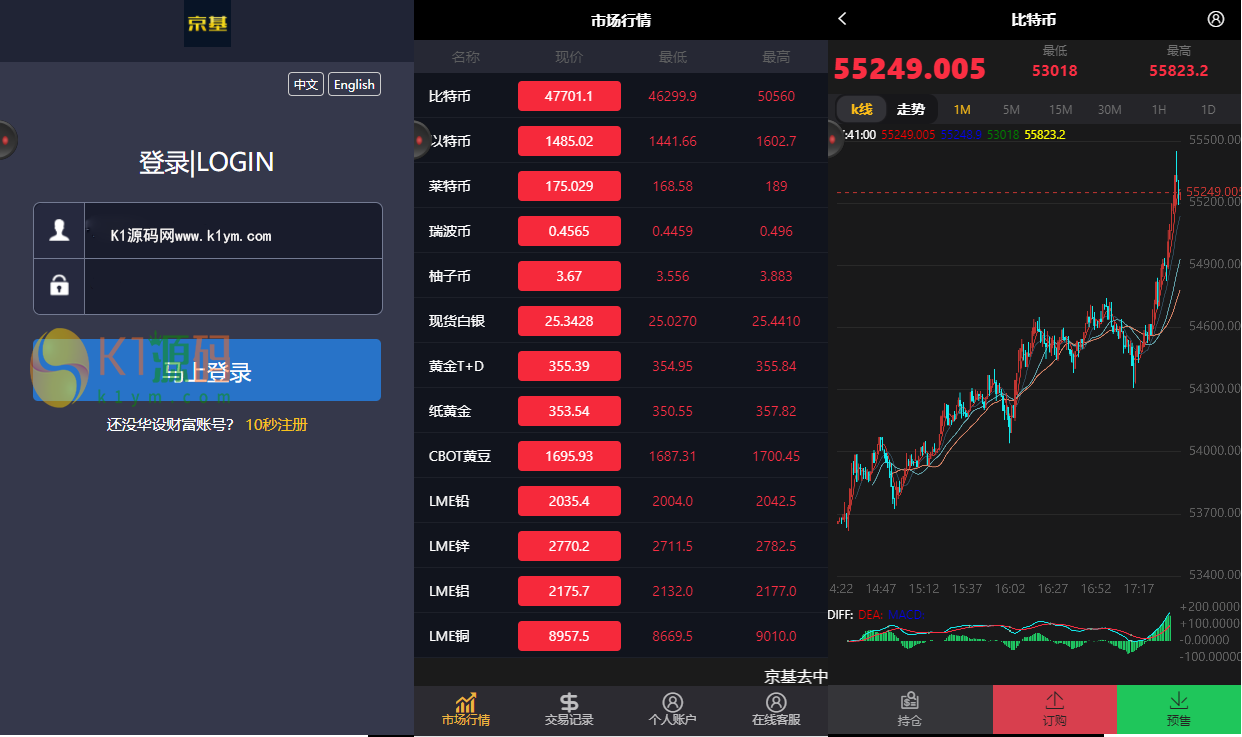Click the chart low value 53018 in header
The image size is (1242, 737).
coord(1055,71)
